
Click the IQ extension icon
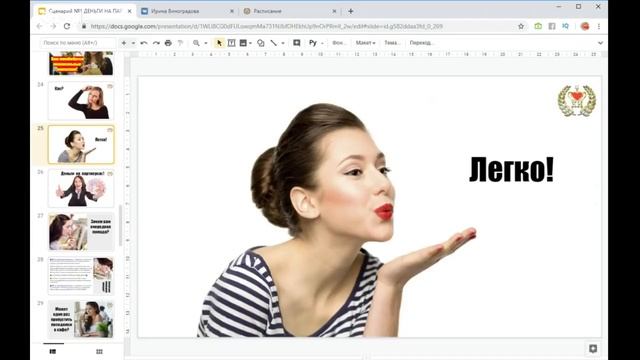(565, 26)
